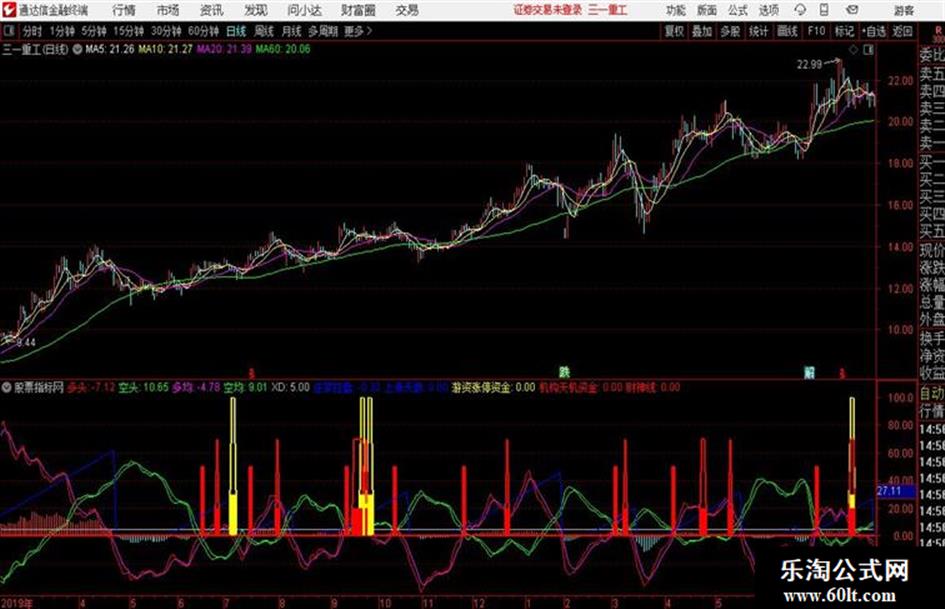Click the red 5 marker near July
The height and width of the screenshot is (609, 945).
pos(251,374)
